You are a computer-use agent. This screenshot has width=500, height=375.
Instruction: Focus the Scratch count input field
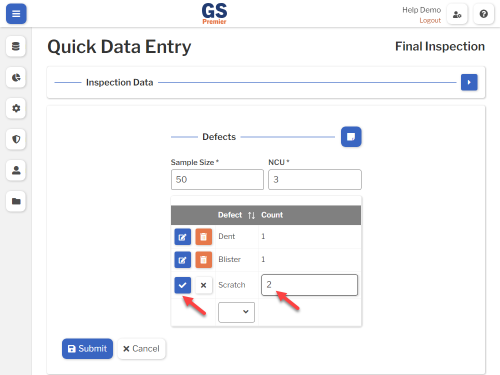point(309,285)
